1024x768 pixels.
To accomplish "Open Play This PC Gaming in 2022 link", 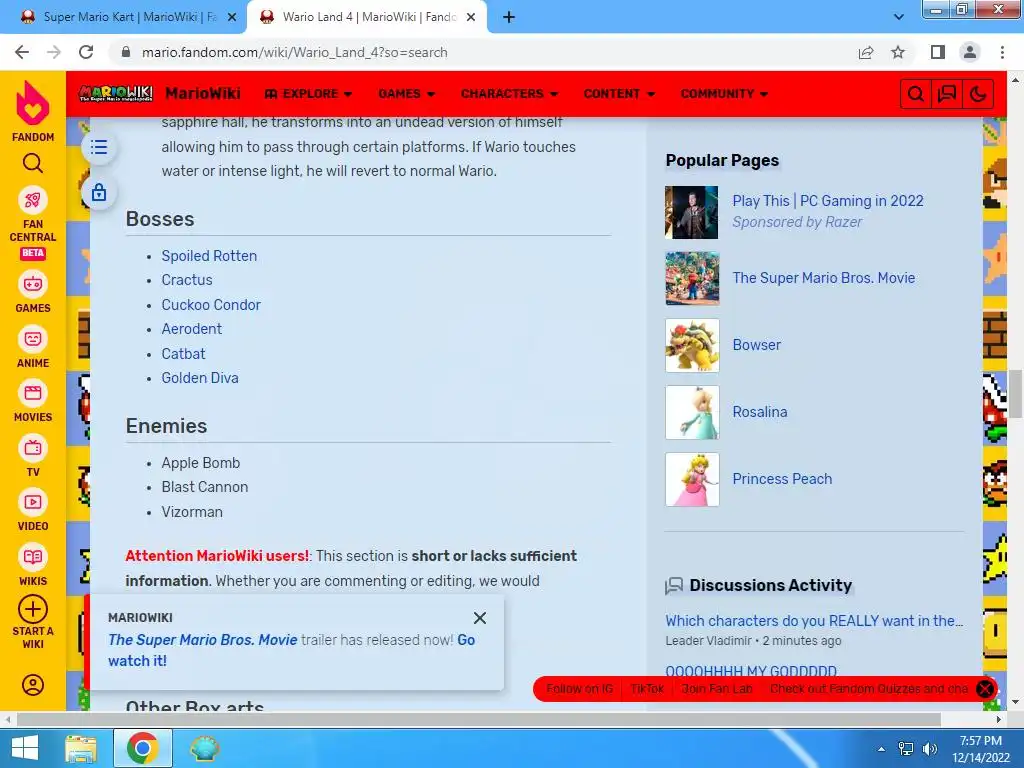I will (x=827, y=201).
